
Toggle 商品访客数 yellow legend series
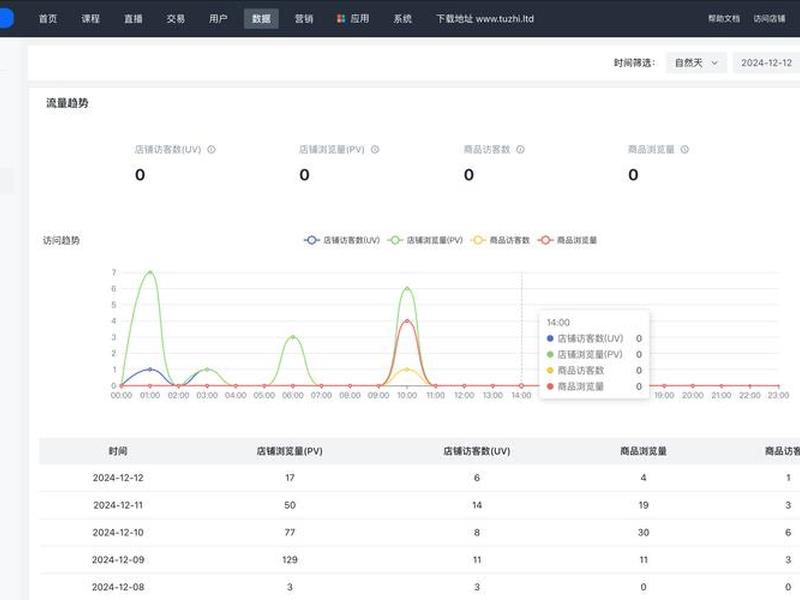pyautogui.click(x=501, y=240)
